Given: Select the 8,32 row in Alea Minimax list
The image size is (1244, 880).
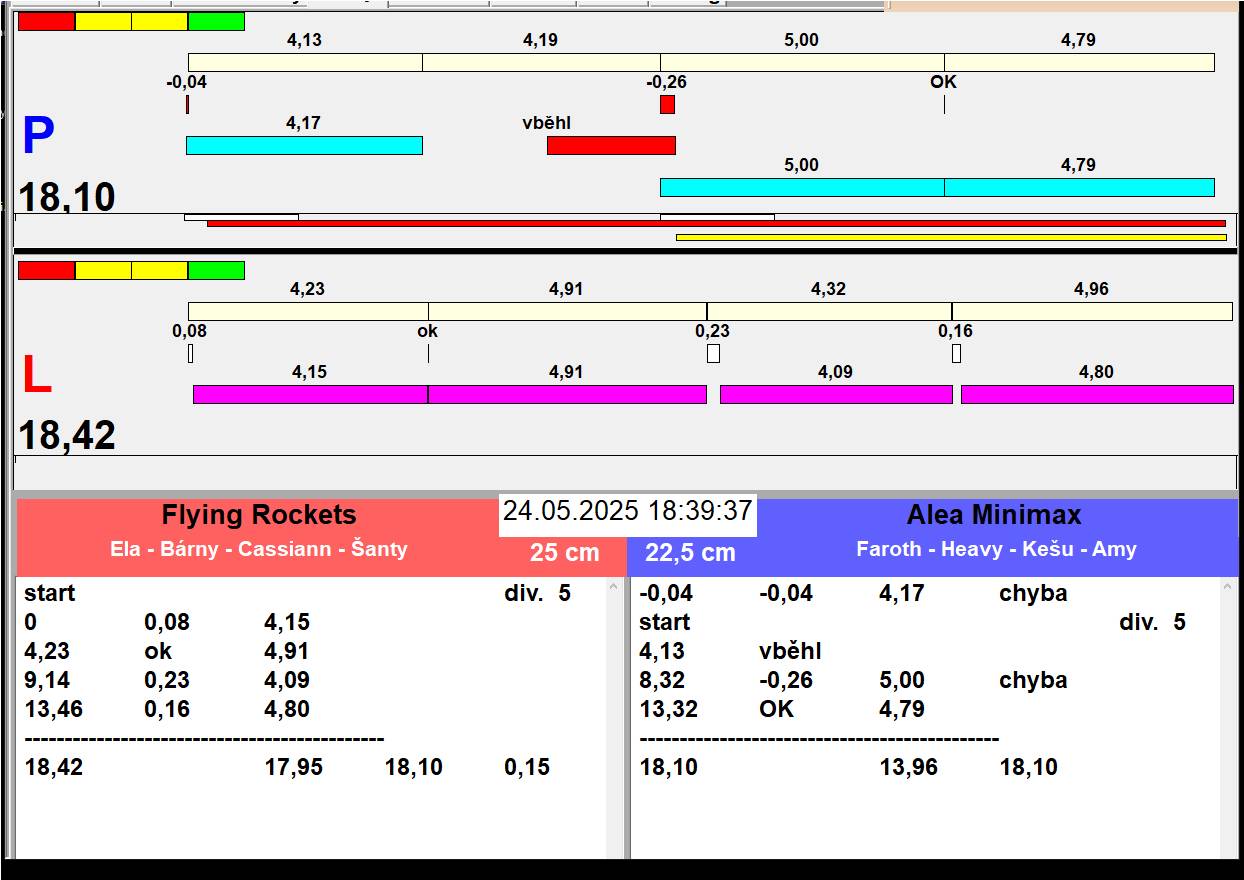Looking at the screenshot, I should point(926,680).
